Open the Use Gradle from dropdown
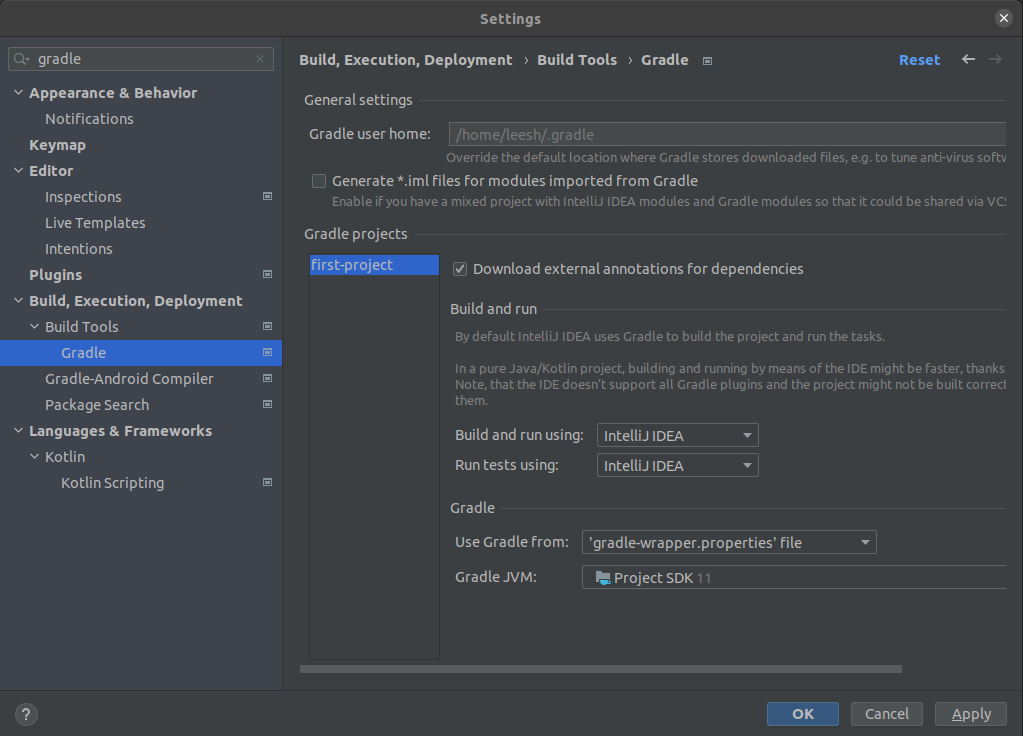1023x736 pixels. [729, 542]
